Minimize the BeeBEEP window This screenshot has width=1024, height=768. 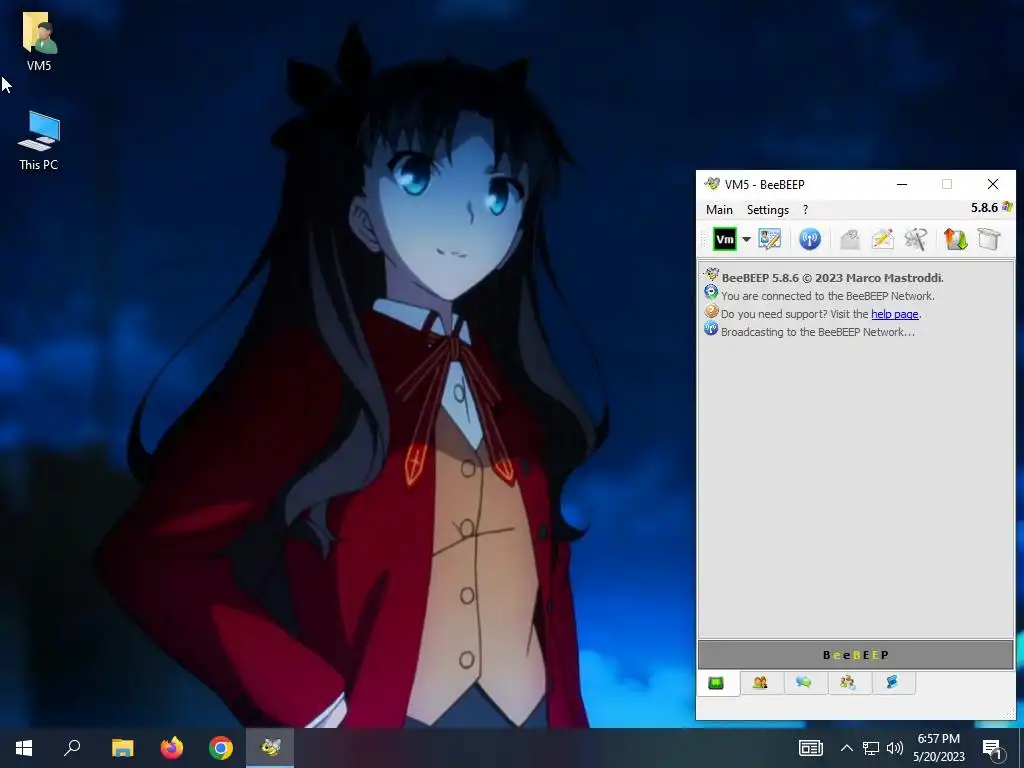(x=902, y=184)
